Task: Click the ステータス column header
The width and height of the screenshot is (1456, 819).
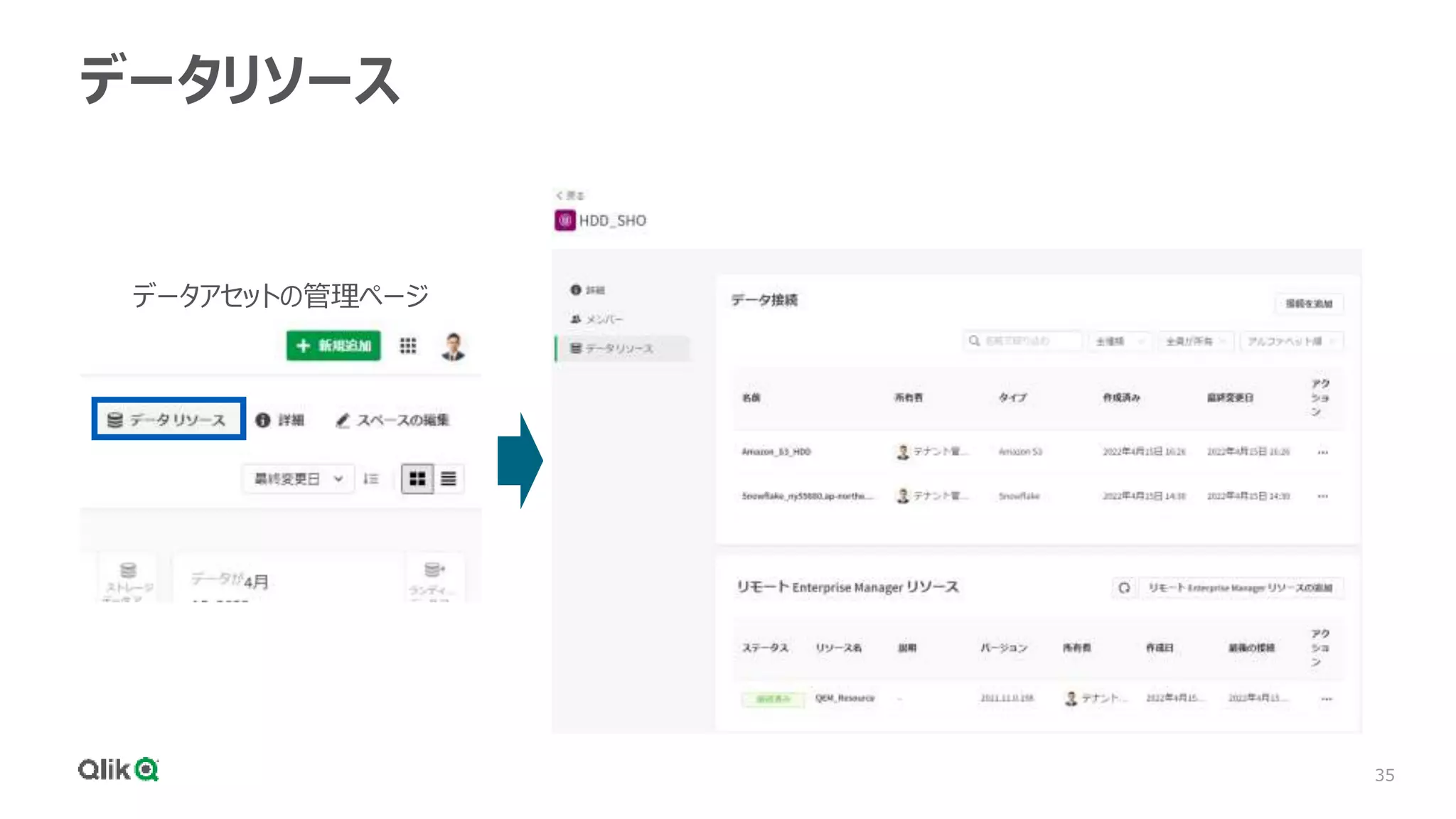Action: point(765,648)
